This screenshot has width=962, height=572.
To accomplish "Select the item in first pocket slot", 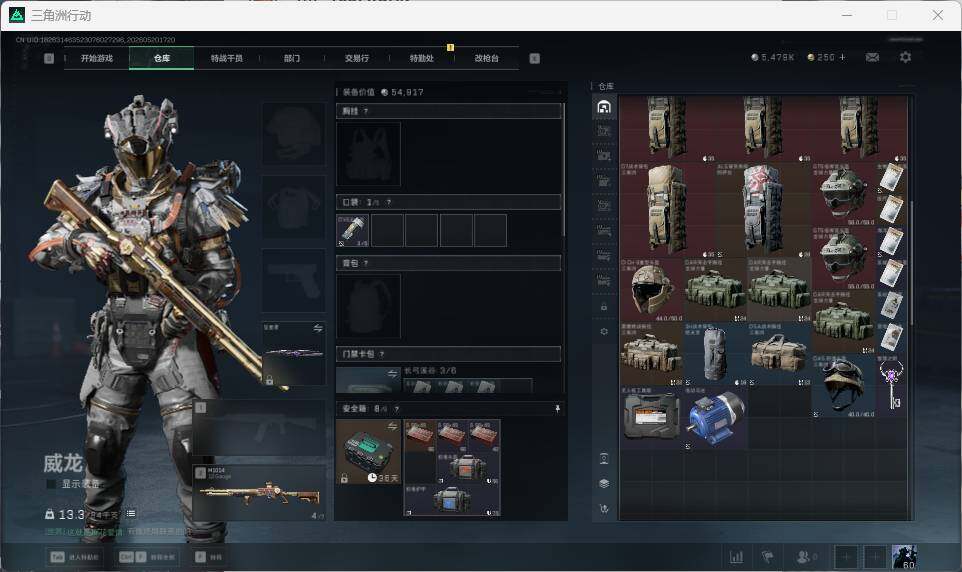I will [353, 230].
